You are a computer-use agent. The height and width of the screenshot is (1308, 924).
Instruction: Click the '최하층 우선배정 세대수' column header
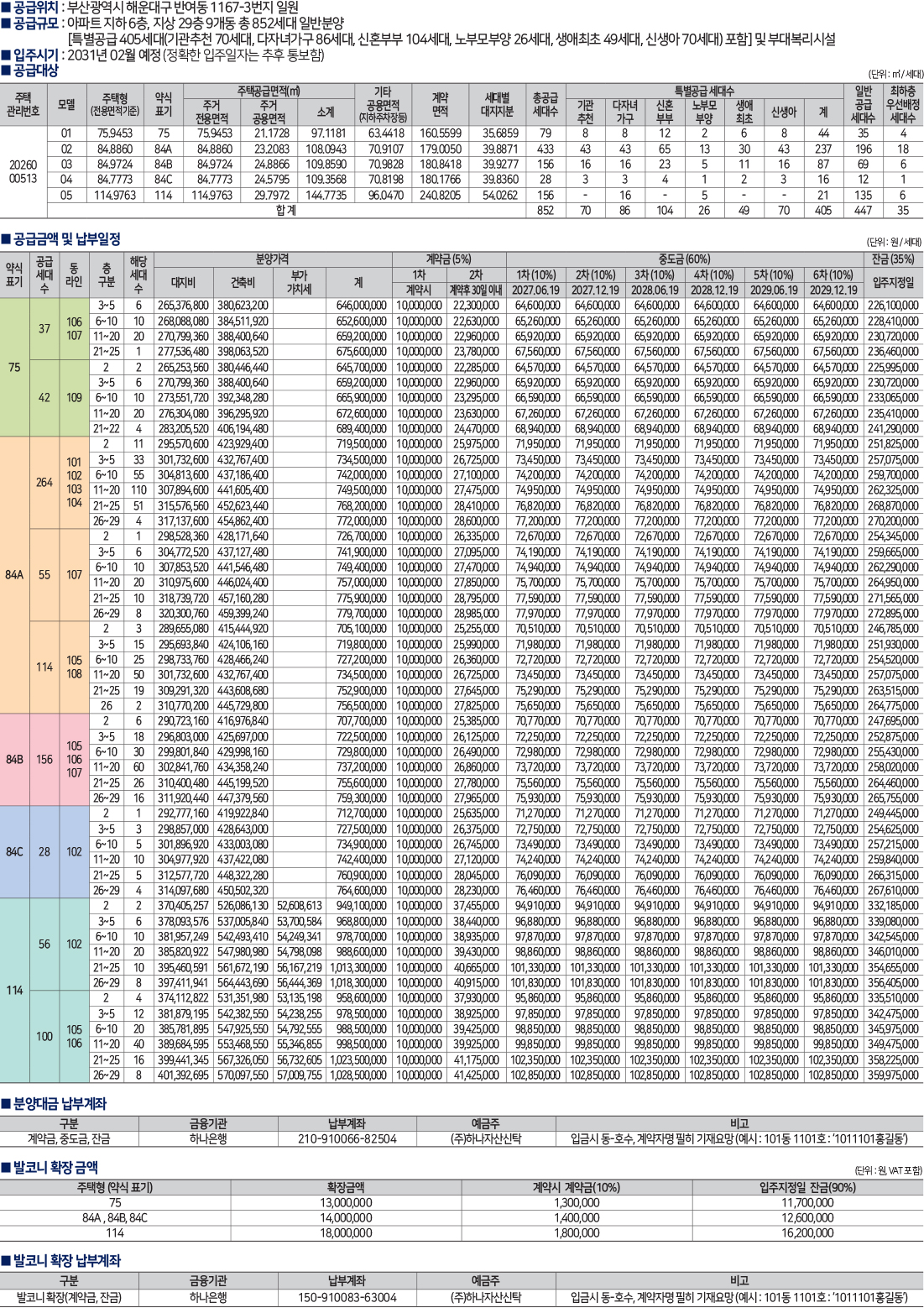[902, 104]
